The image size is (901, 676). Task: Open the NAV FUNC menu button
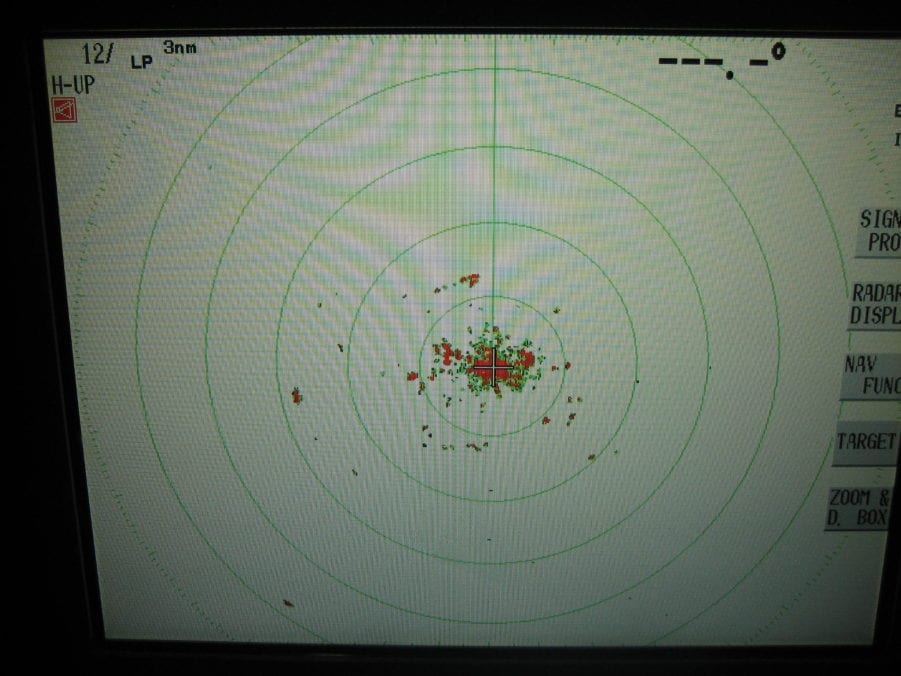[x=871, y=375]
